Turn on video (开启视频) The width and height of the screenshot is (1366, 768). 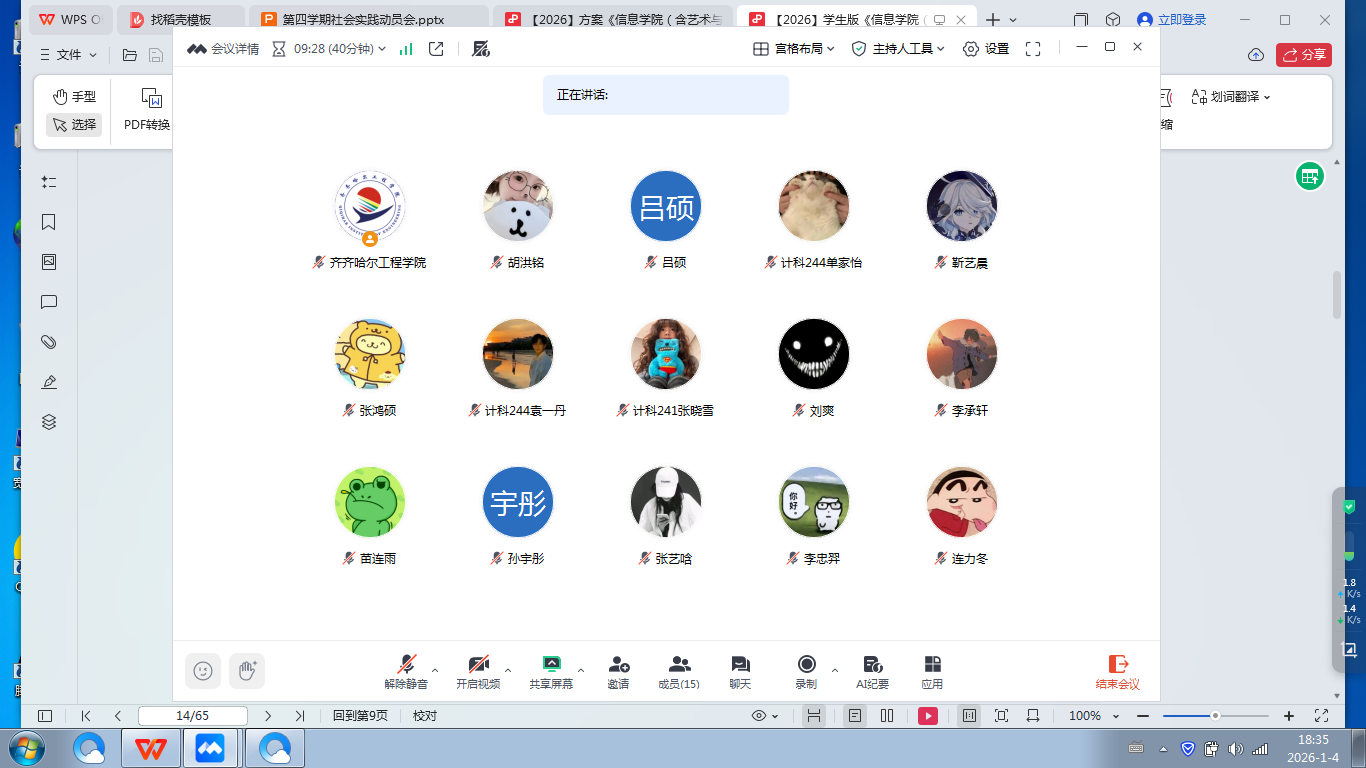pos(478,671)
